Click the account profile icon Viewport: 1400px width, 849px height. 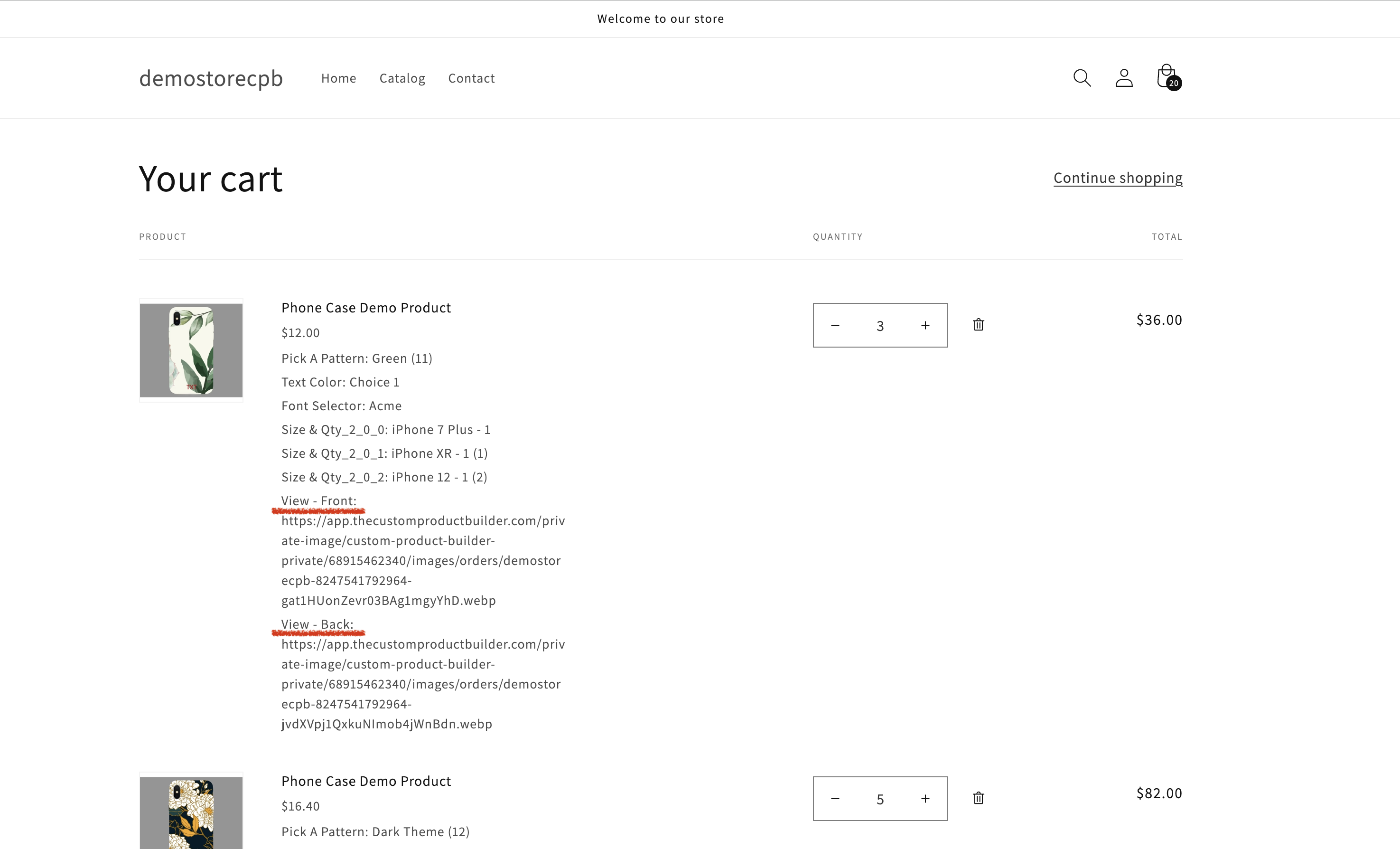[1124, 78]
